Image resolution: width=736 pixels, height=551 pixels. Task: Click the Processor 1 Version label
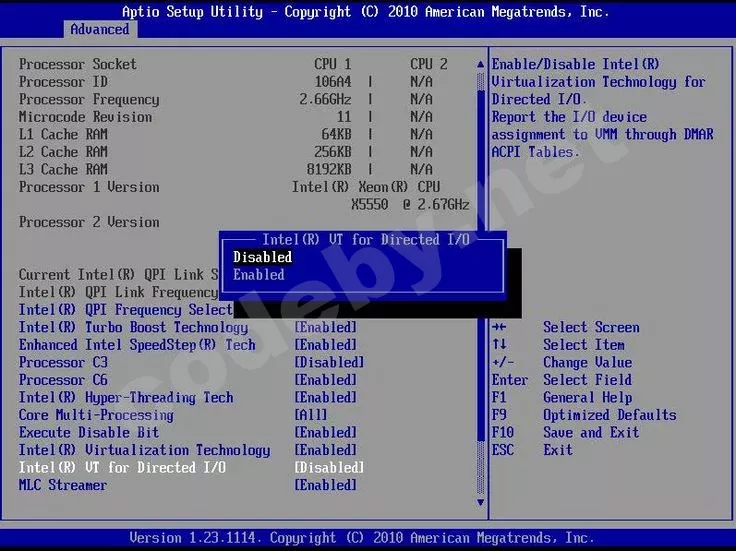coord(89,187)
